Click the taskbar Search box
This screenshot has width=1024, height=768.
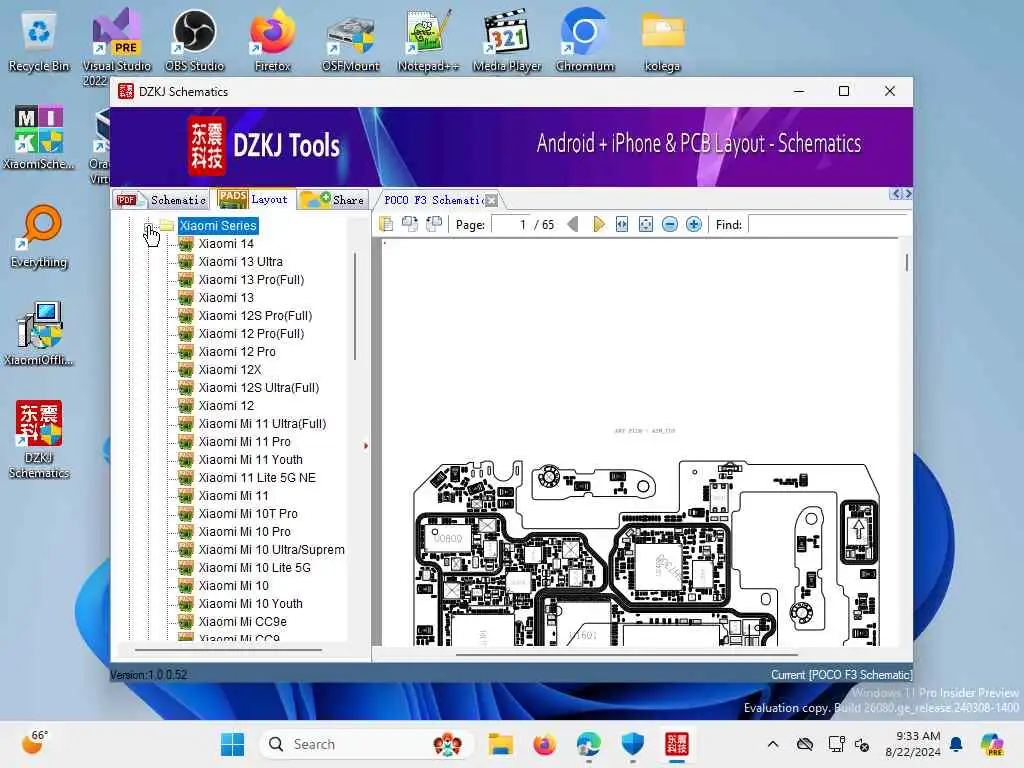[x=366, y=744]
